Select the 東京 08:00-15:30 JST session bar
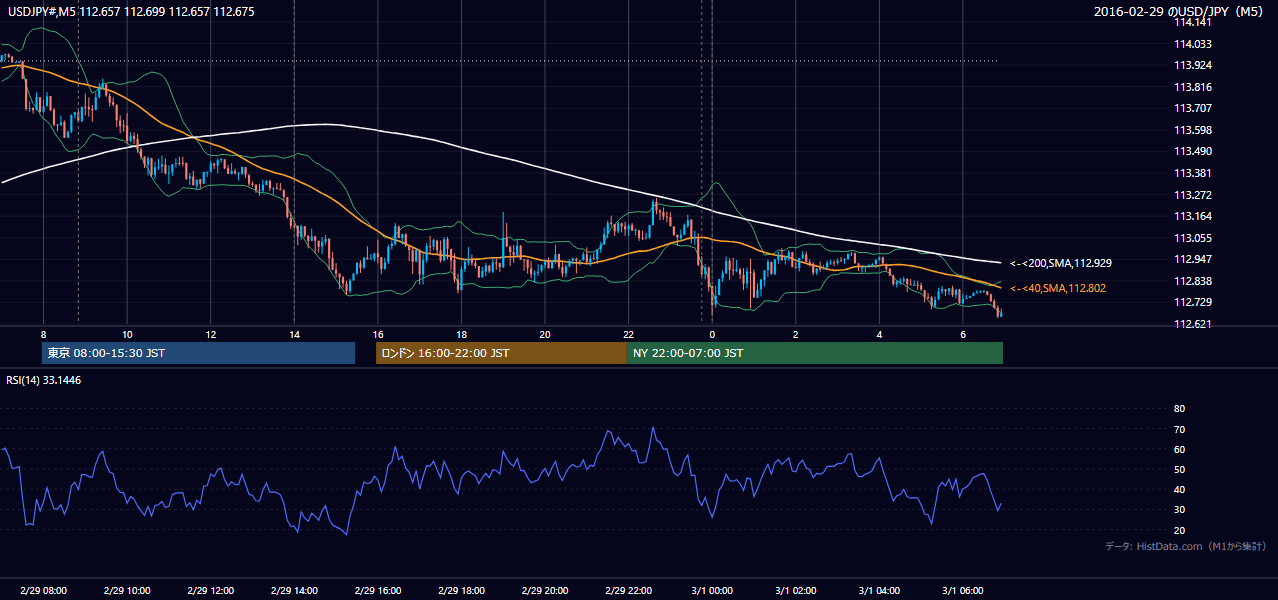1278x600 pixels. (x=198, y=353)
